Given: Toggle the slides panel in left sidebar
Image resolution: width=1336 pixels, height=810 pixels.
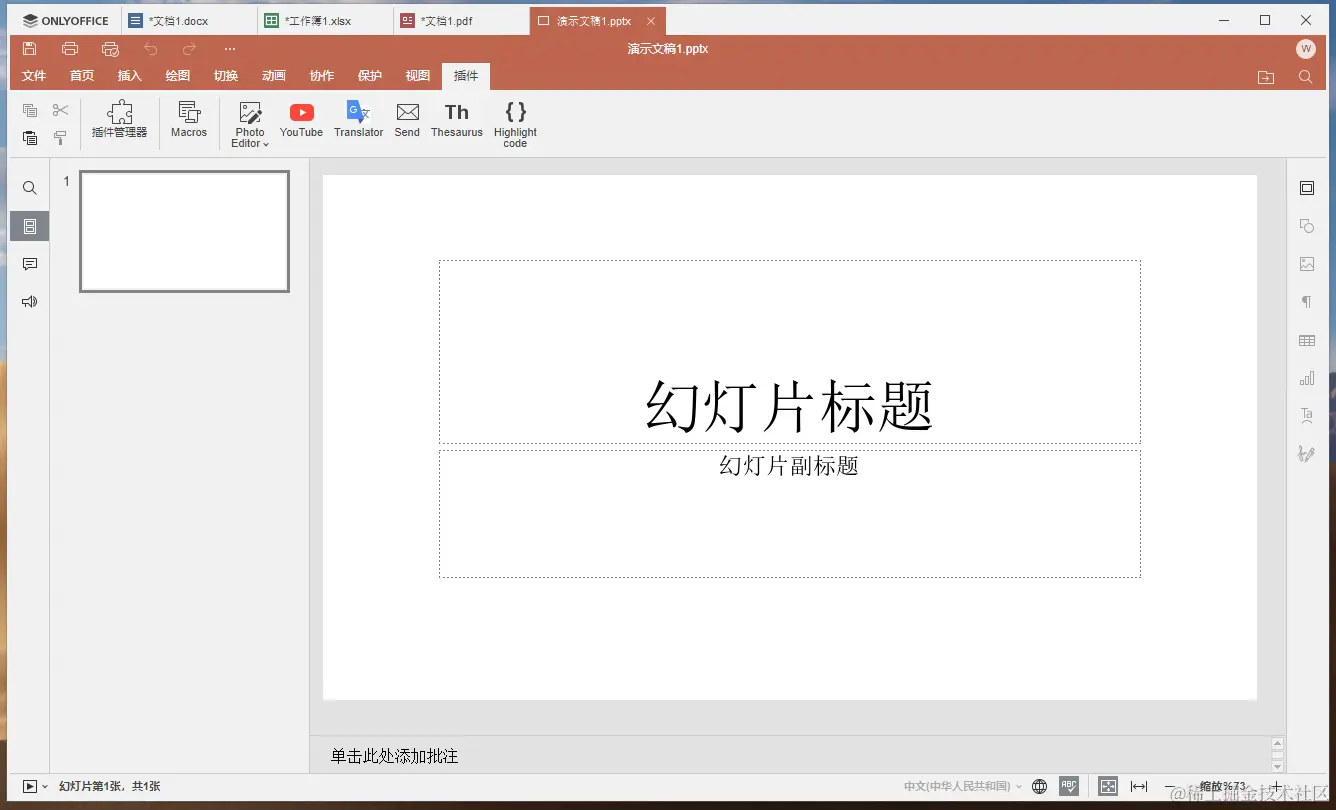Looking at the screenshot, I should (x=30, y=226).
